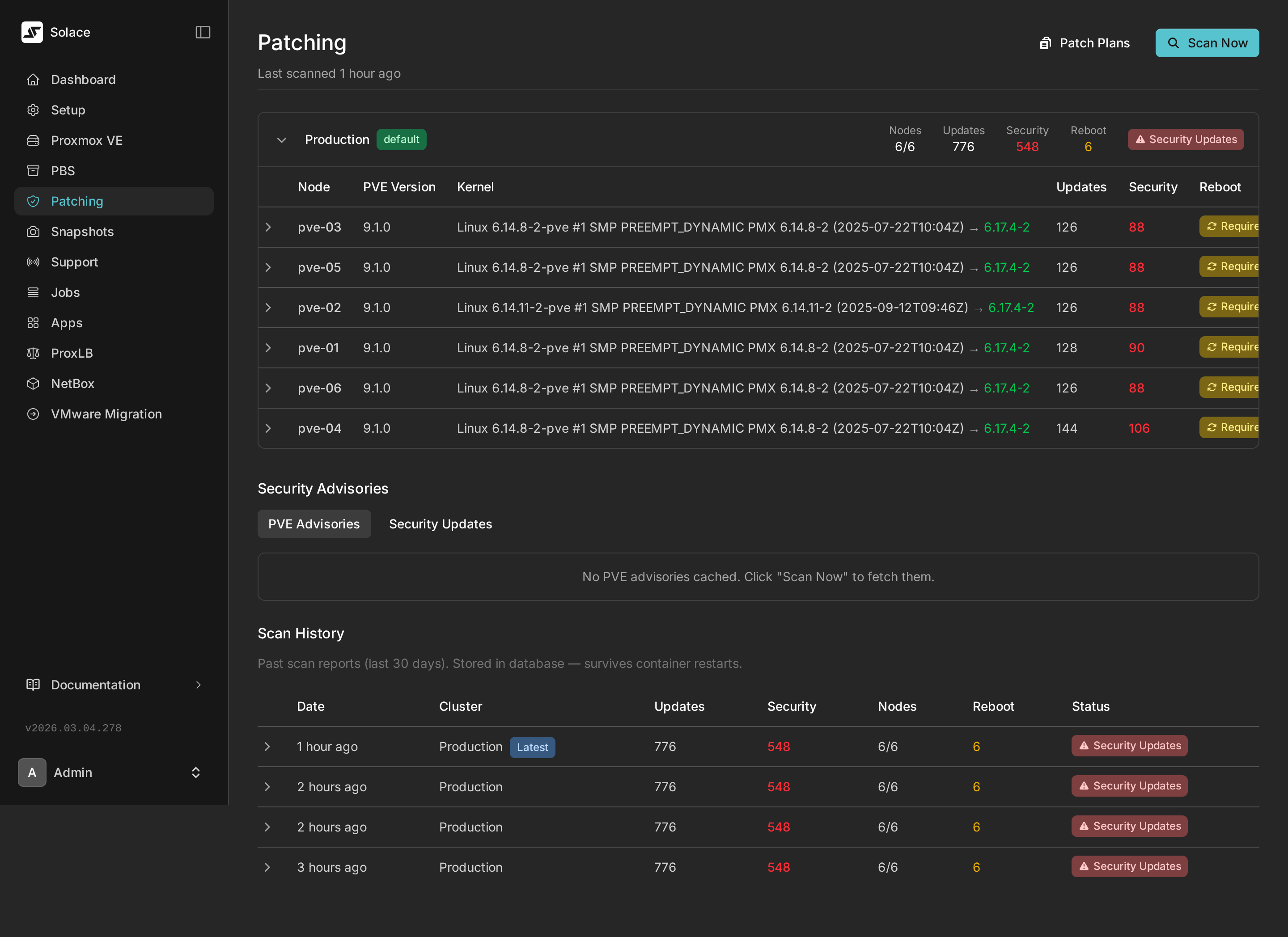The image size is (1288, 937).
Task: Select the ProxLB load balancer icon
Action: 33,353
